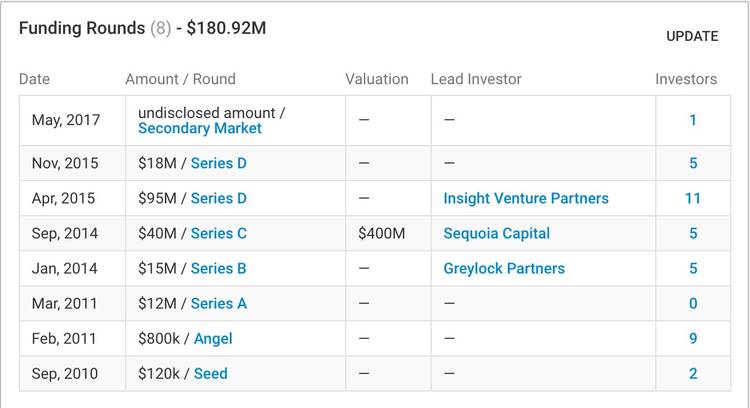The image size is (750, 408).
Task: Open the Series B round link
Action: coord(218,268)
